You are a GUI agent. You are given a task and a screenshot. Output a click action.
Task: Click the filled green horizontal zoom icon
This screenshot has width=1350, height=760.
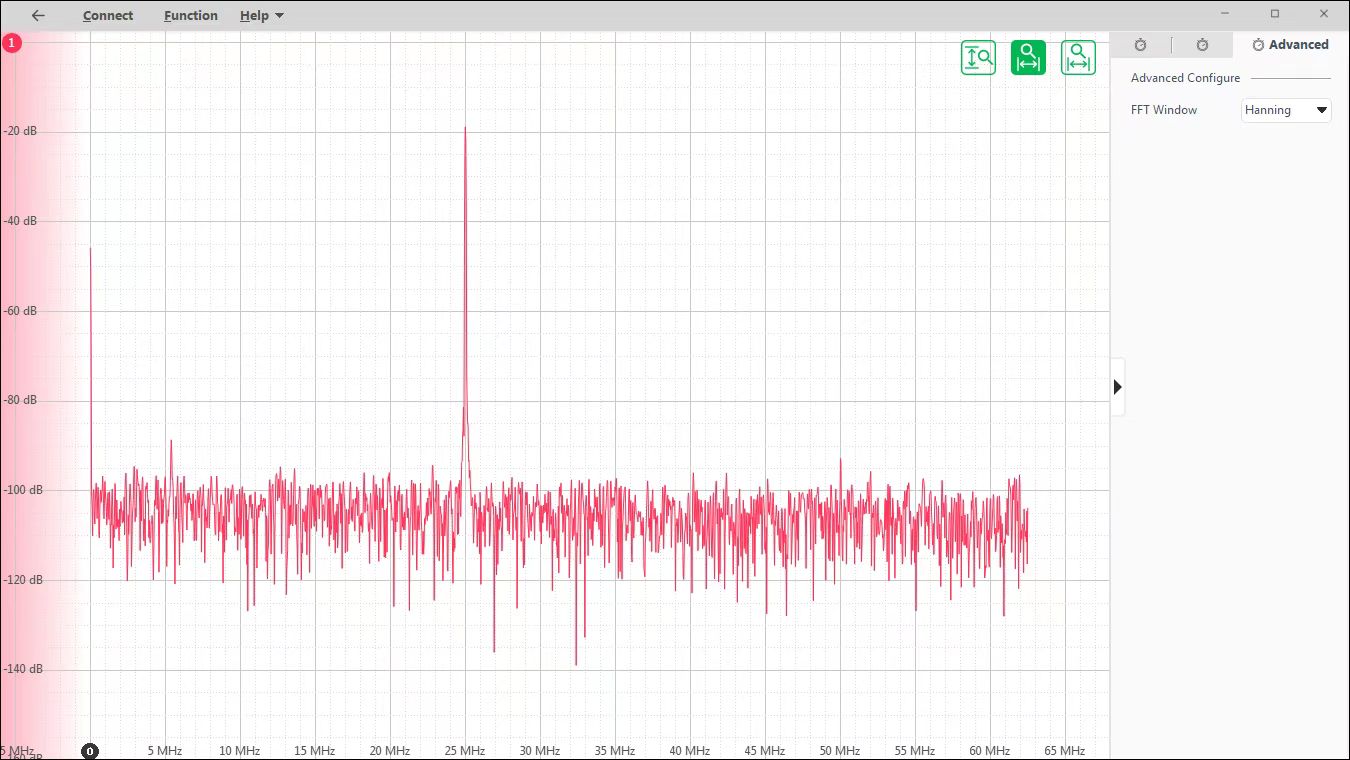pyautogui.click(x=1028, y=58)
